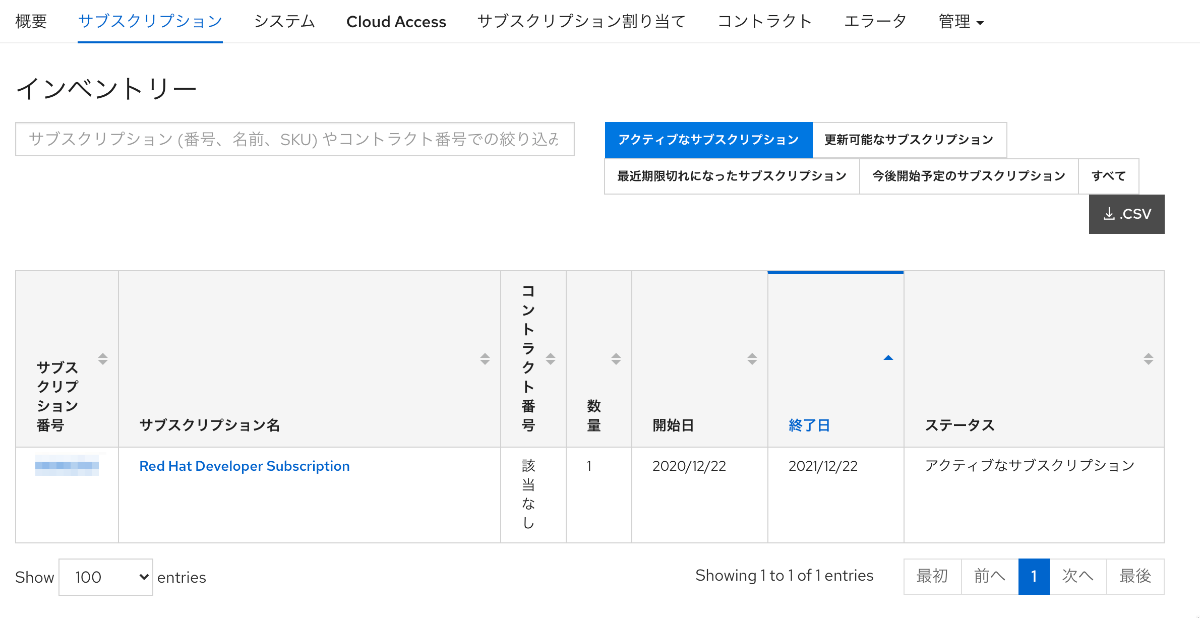Click the subscription filter search field

click(x=295, y=140)
